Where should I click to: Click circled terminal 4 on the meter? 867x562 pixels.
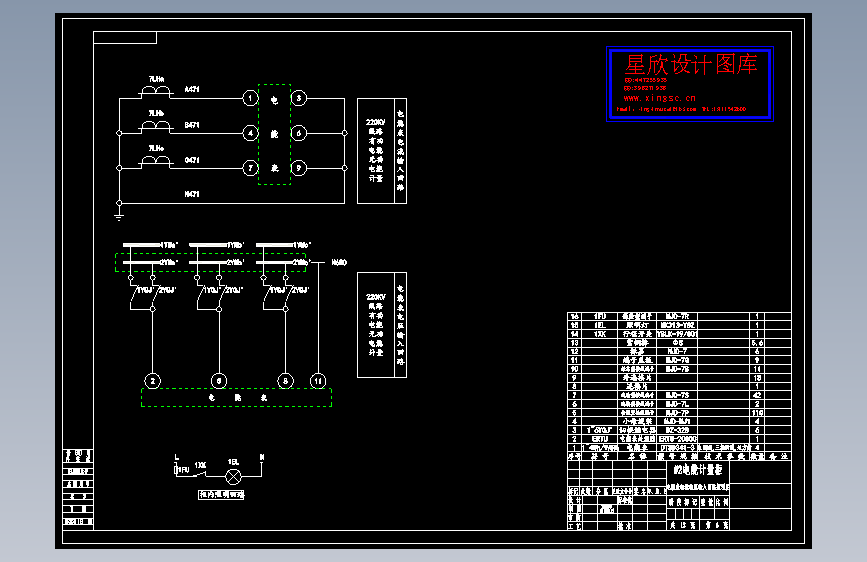[250, 133]
